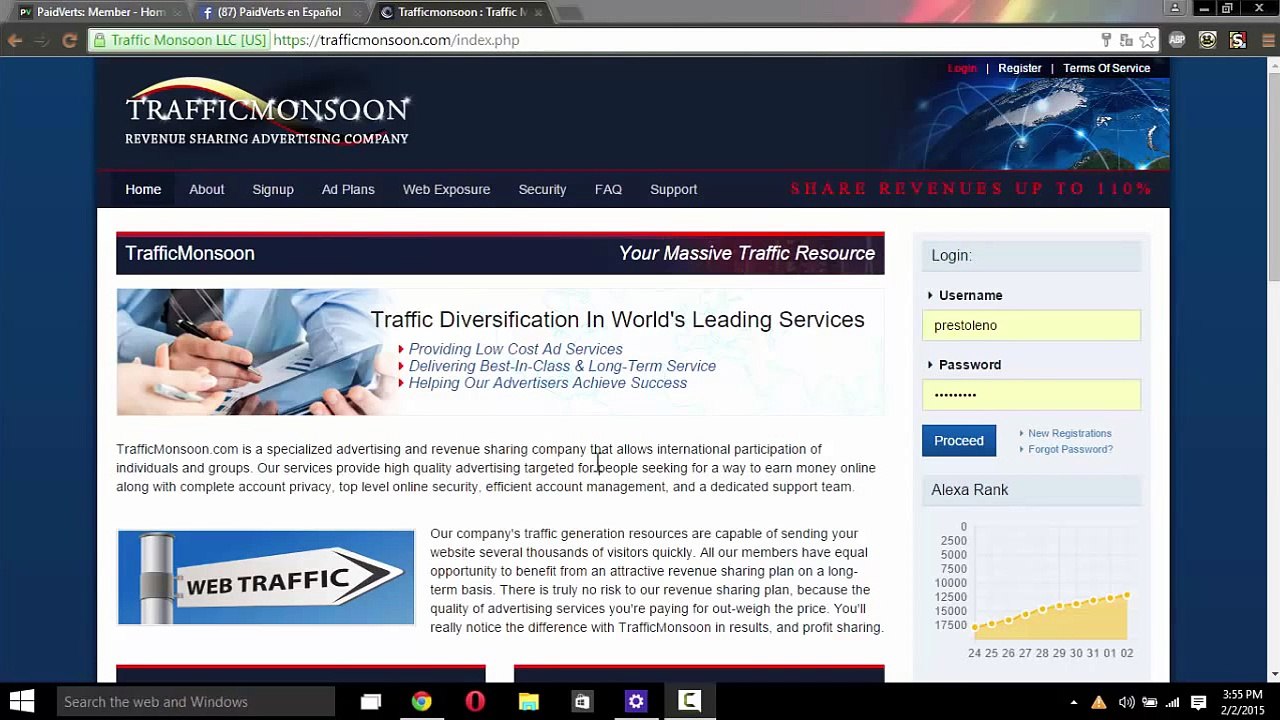Click the battery status tray icon
Screen dimensions: 1280x720
(x=1150, y=702)
